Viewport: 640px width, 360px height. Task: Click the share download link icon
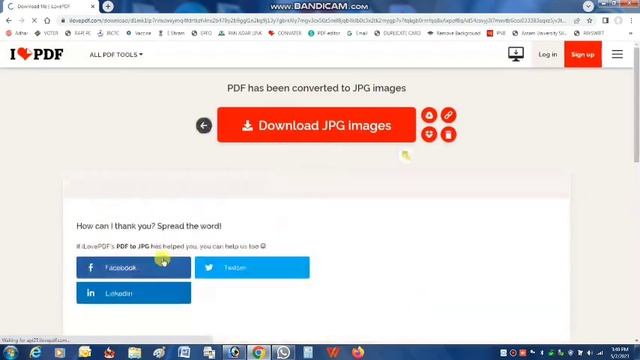[448, 115]
